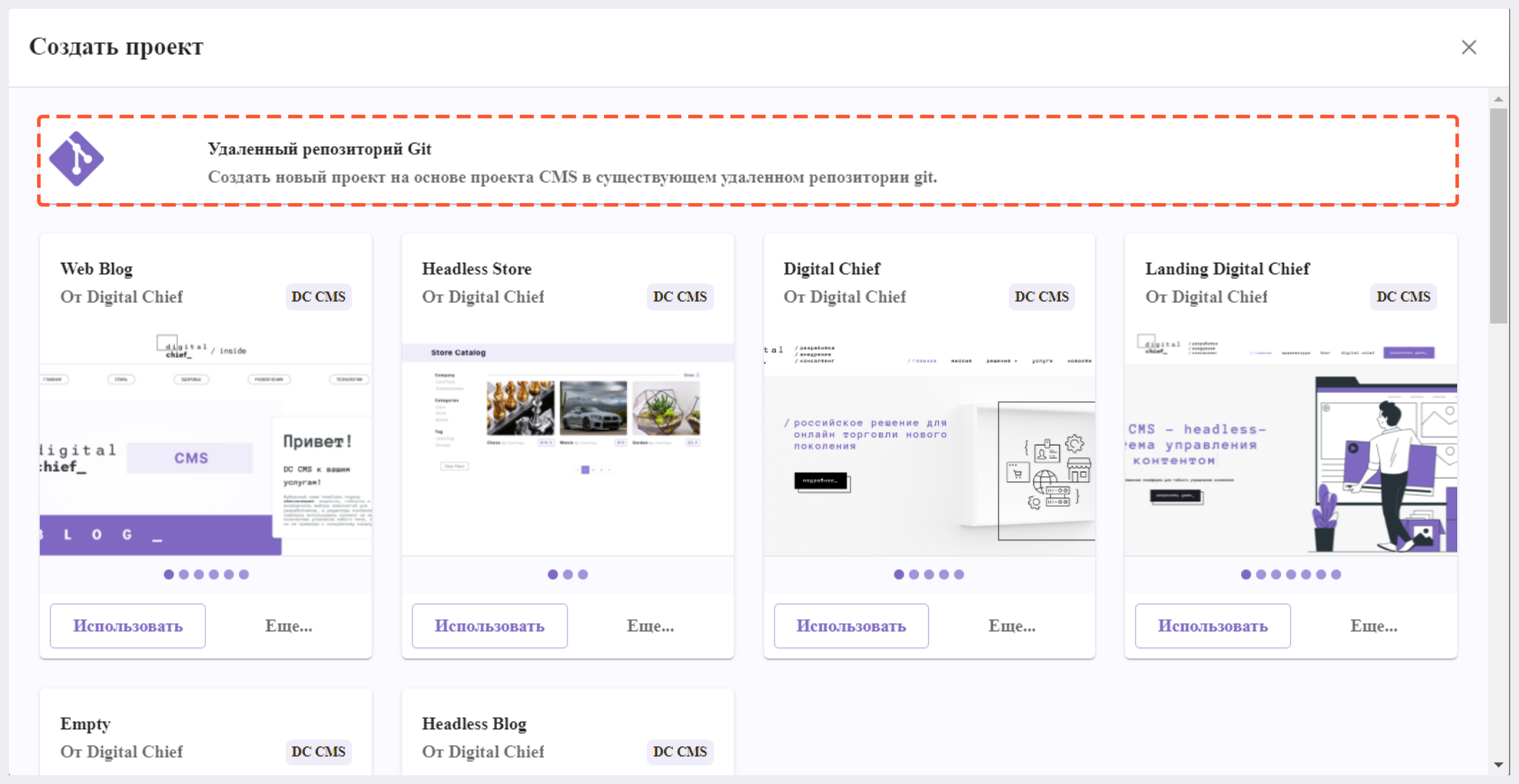
Task: Click scrollbar down arrow
Action: pos(1498,765)
